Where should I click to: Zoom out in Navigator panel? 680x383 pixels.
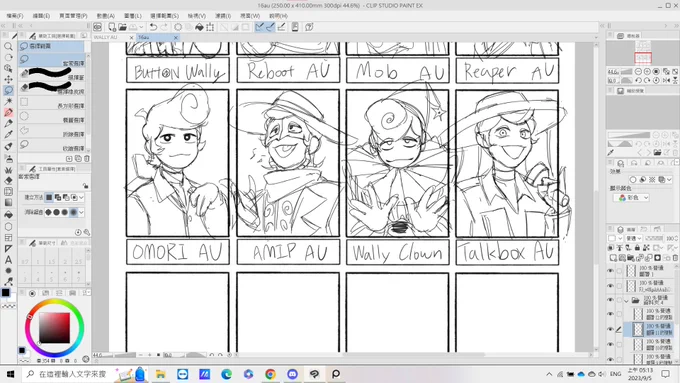pos(638,72)
